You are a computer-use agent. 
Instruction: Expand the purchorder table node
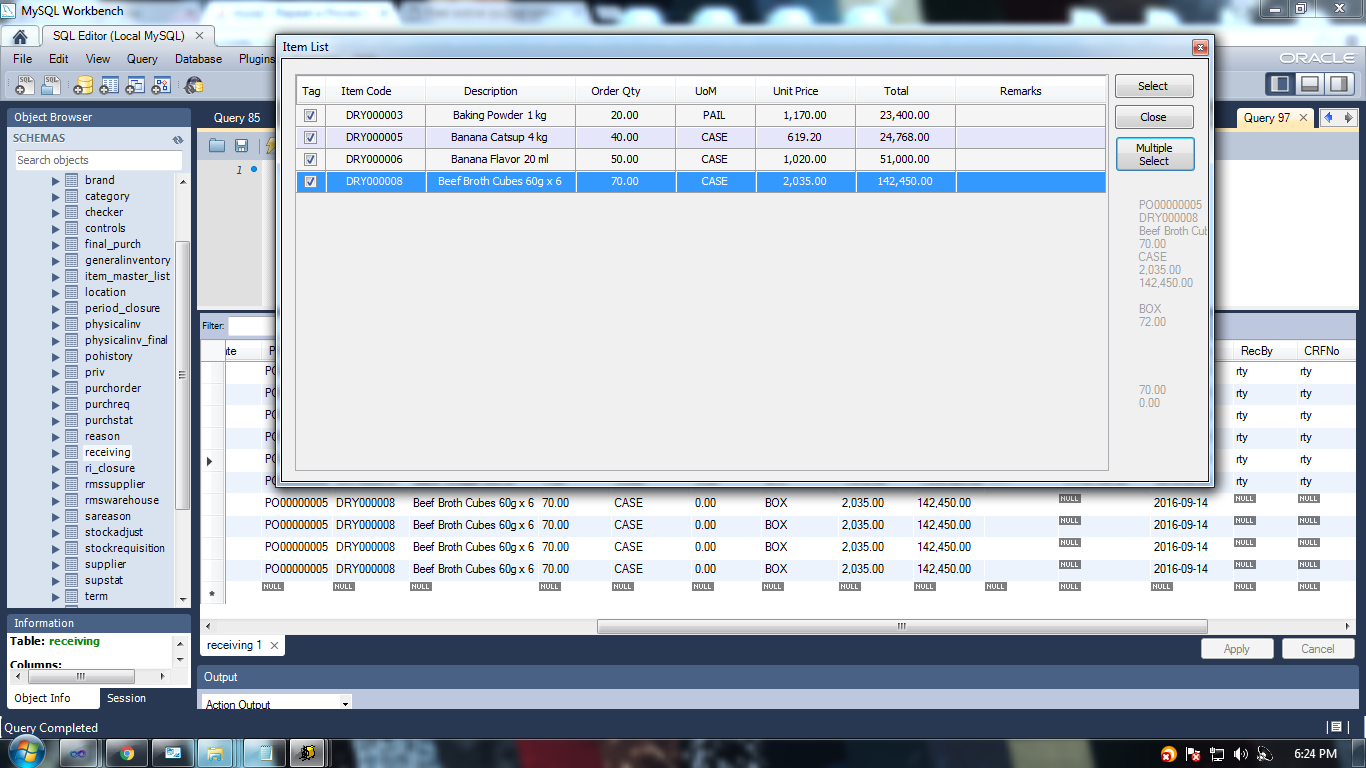point(56,389)
